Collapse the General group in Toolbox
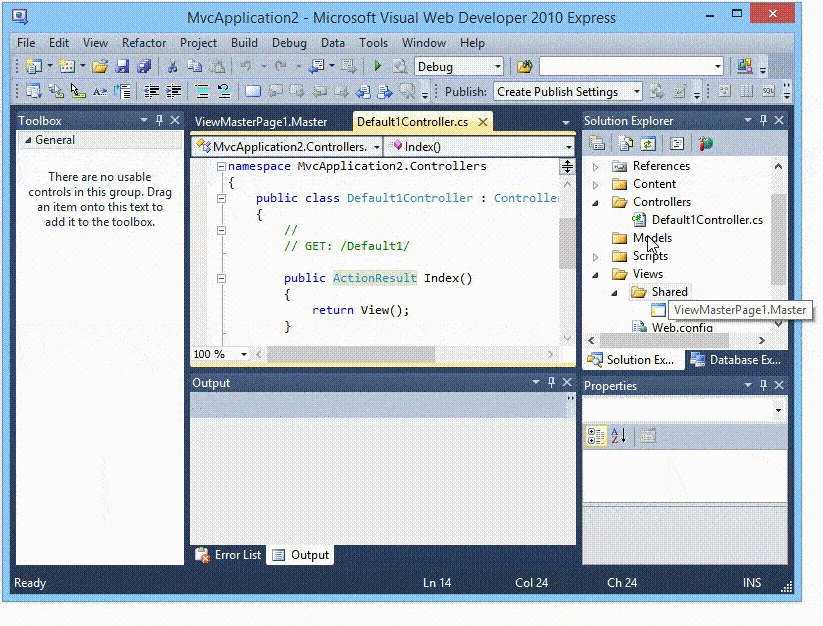823x626 pixels. 28,140
